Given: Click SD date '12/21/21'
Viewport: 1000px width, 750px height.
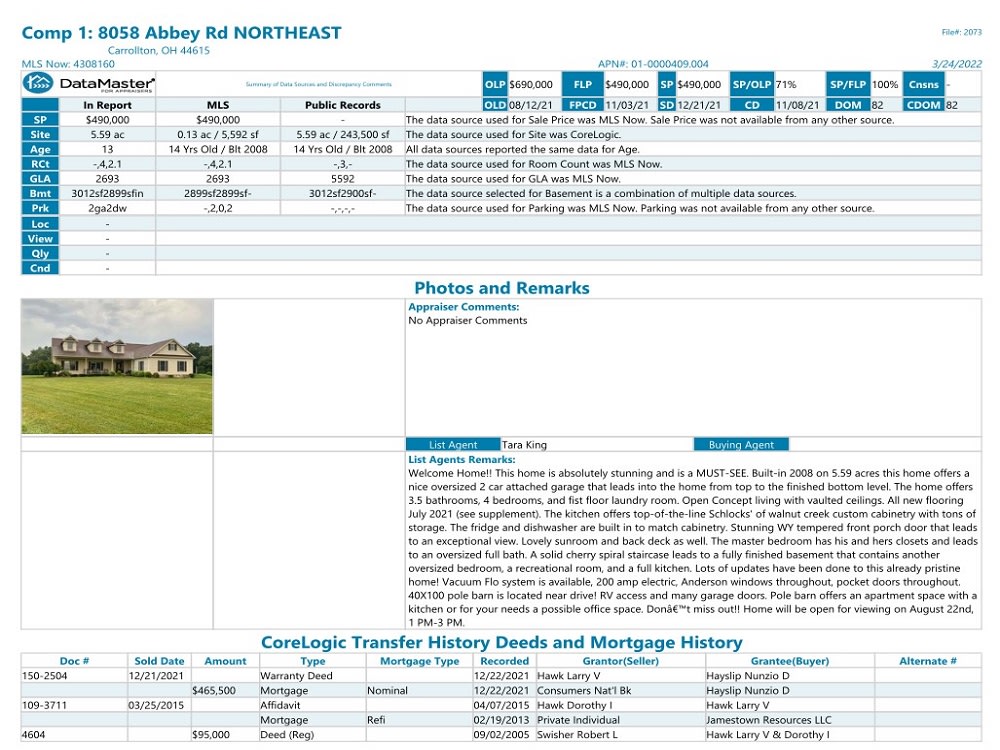Looking at the screenshot, I should click(699, 105).
